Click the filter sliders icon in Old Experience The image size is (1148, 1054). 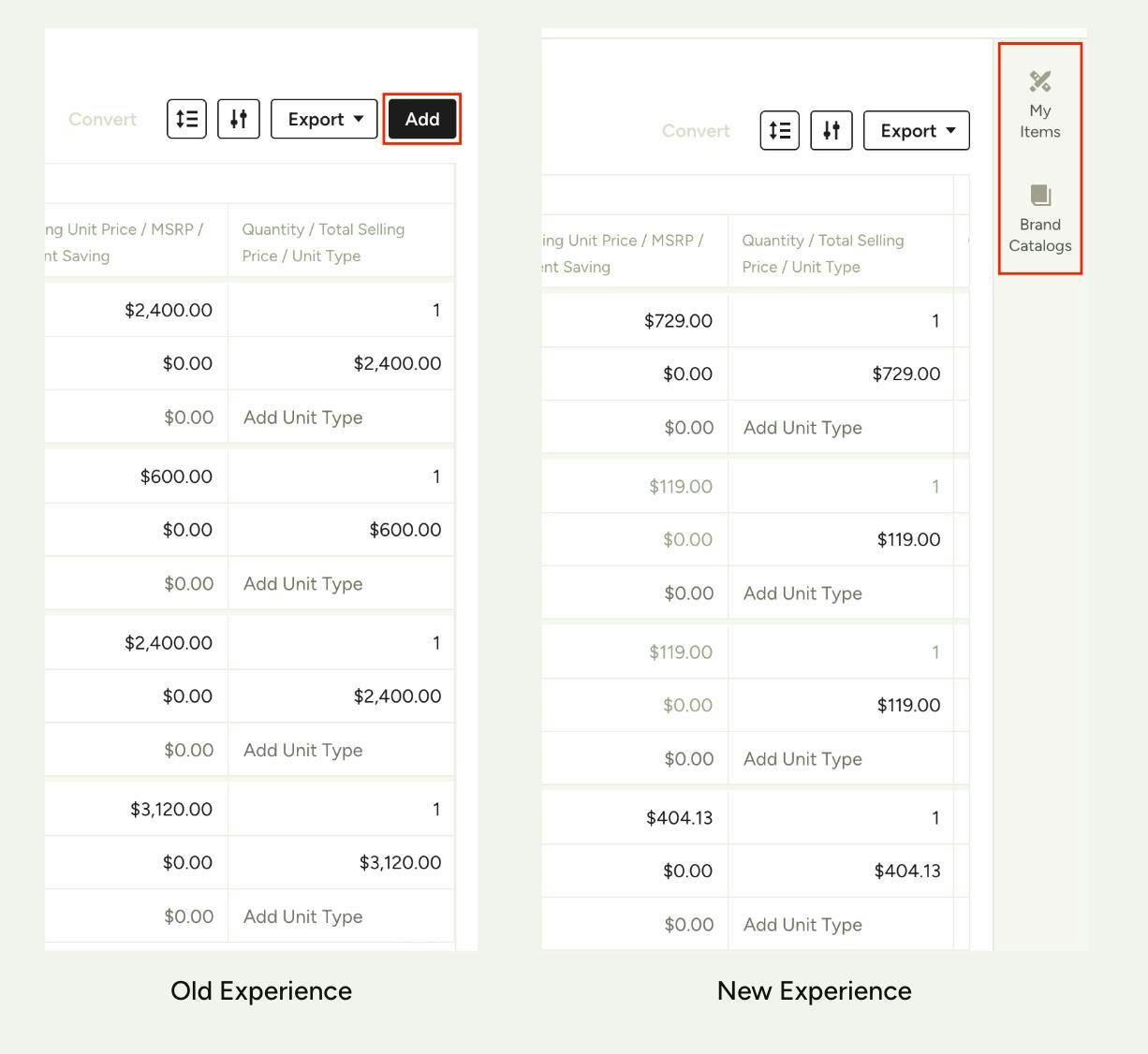pyautogui.click(x=239, y=119)
